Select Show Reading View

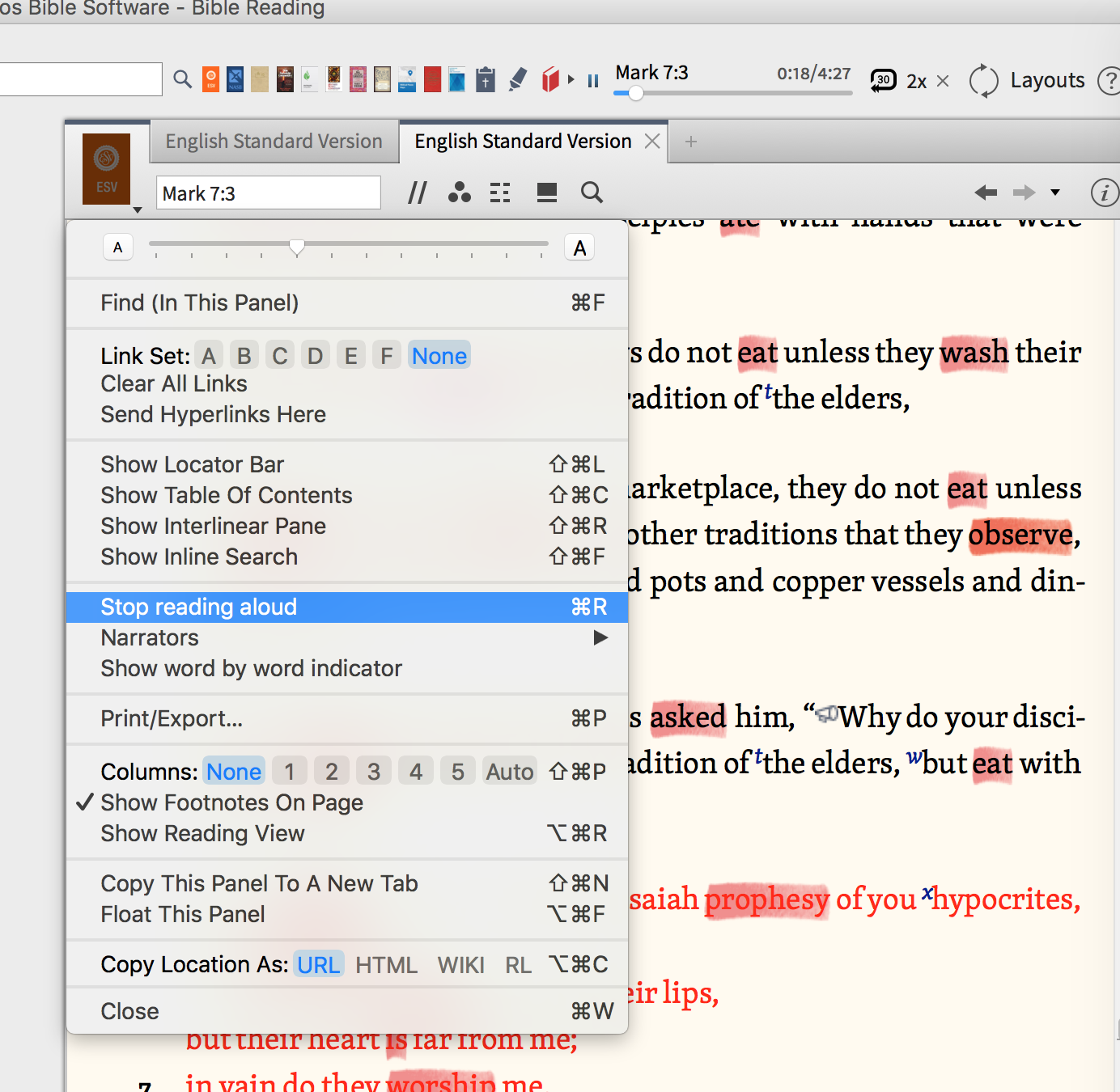click(347, 833)
